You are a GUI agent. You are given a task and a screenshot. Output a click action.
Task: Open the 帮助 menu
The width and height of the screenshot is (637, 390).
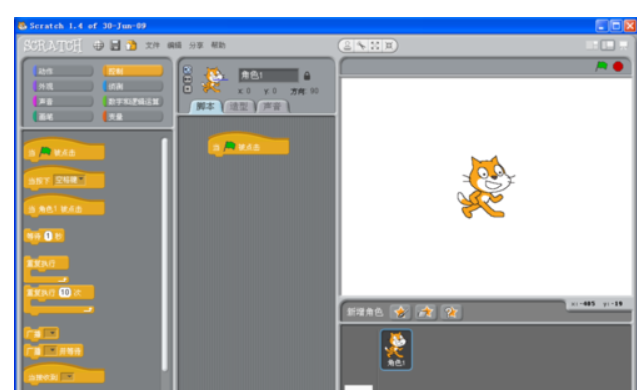click(218, 45)
